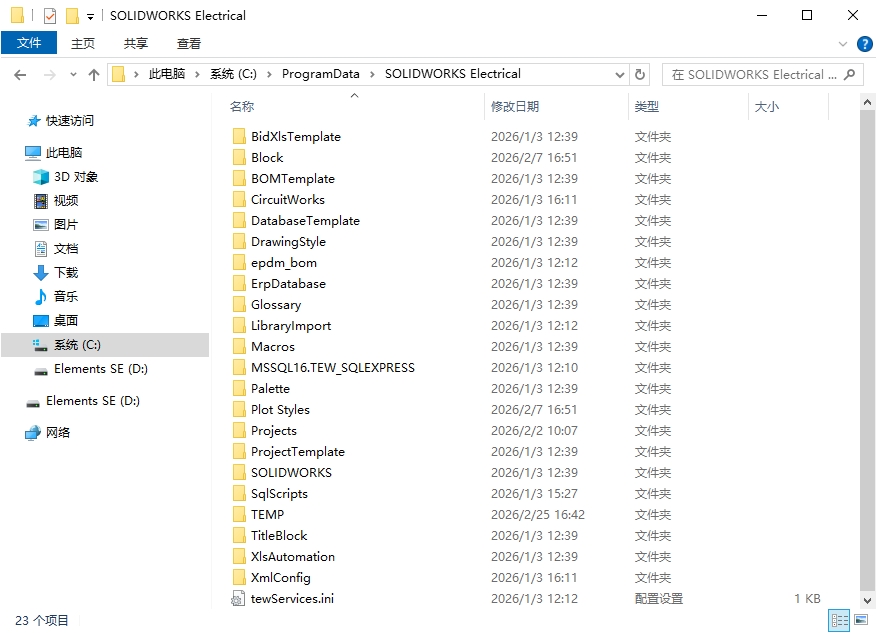Switch to details view layout icon
Viewport: 877px width, 633px height.
point(840,621)
